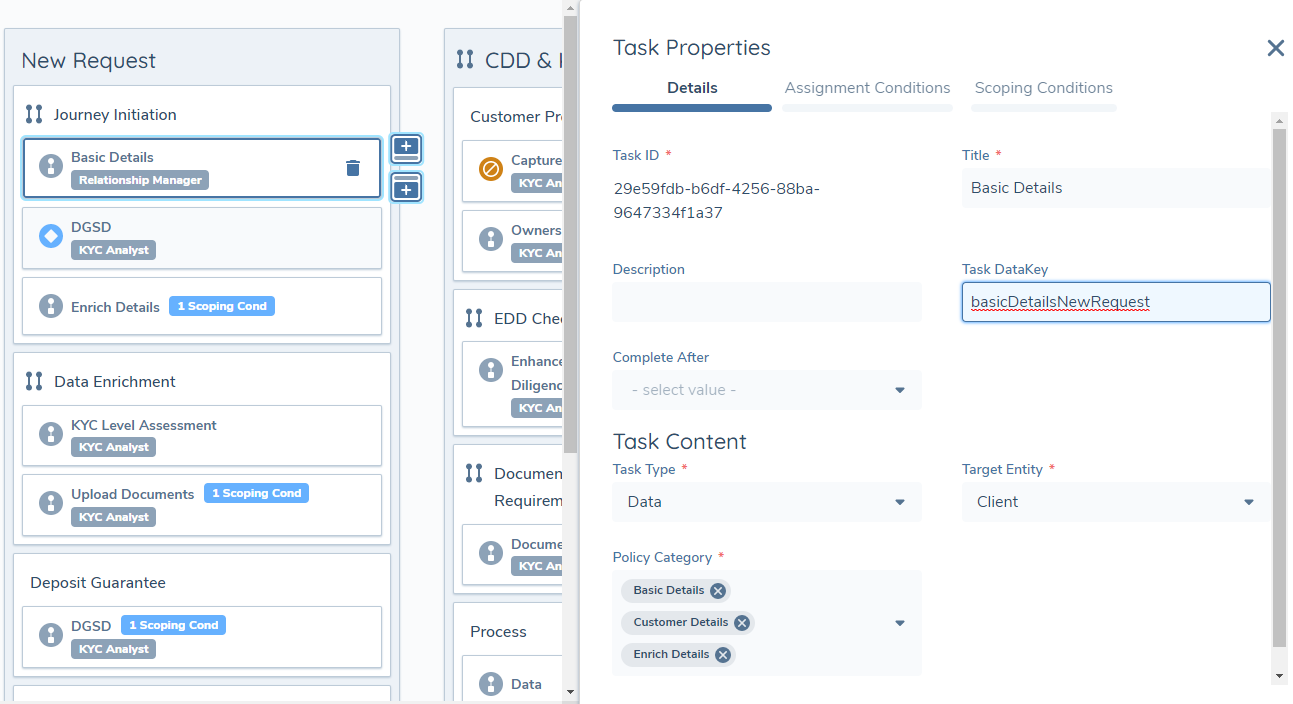Click the person icon on the Data task
The width and height of the screenshot is (1293, 704).
coord(490,683)
